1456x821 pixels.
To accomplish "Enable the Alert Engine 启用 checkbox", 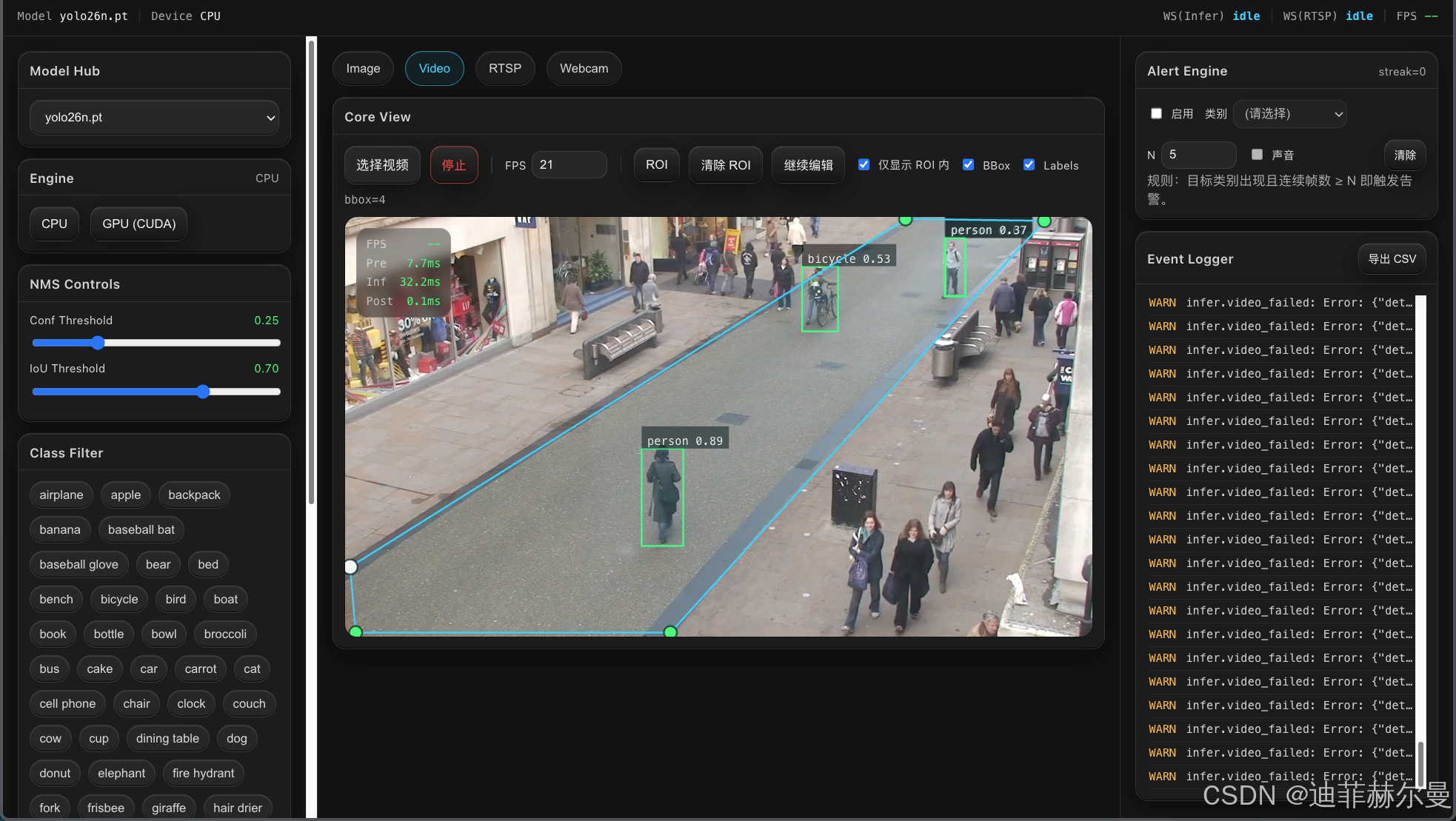I will click(1156, 113).
